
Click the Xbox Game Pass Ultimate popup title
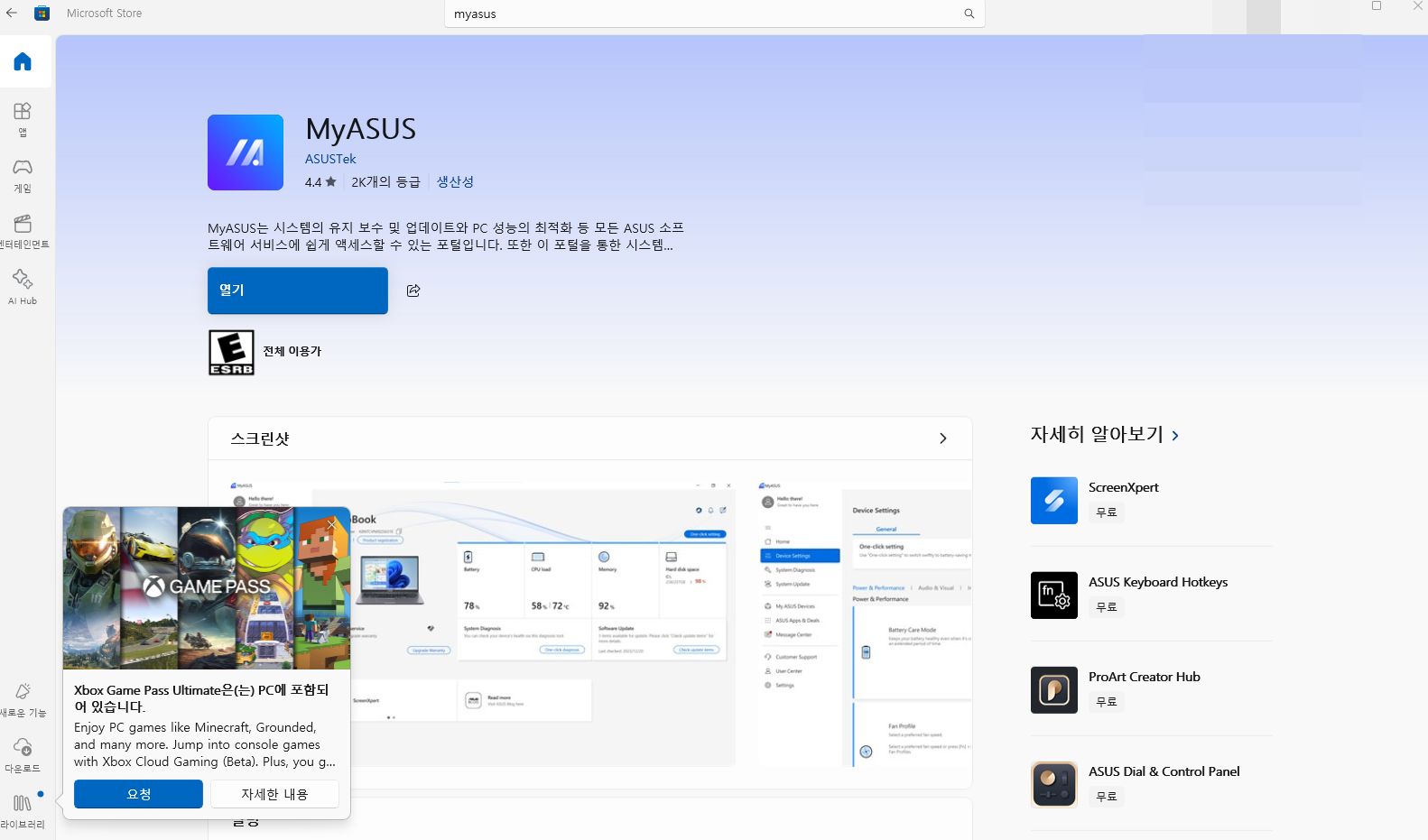(x=201, y=698)
